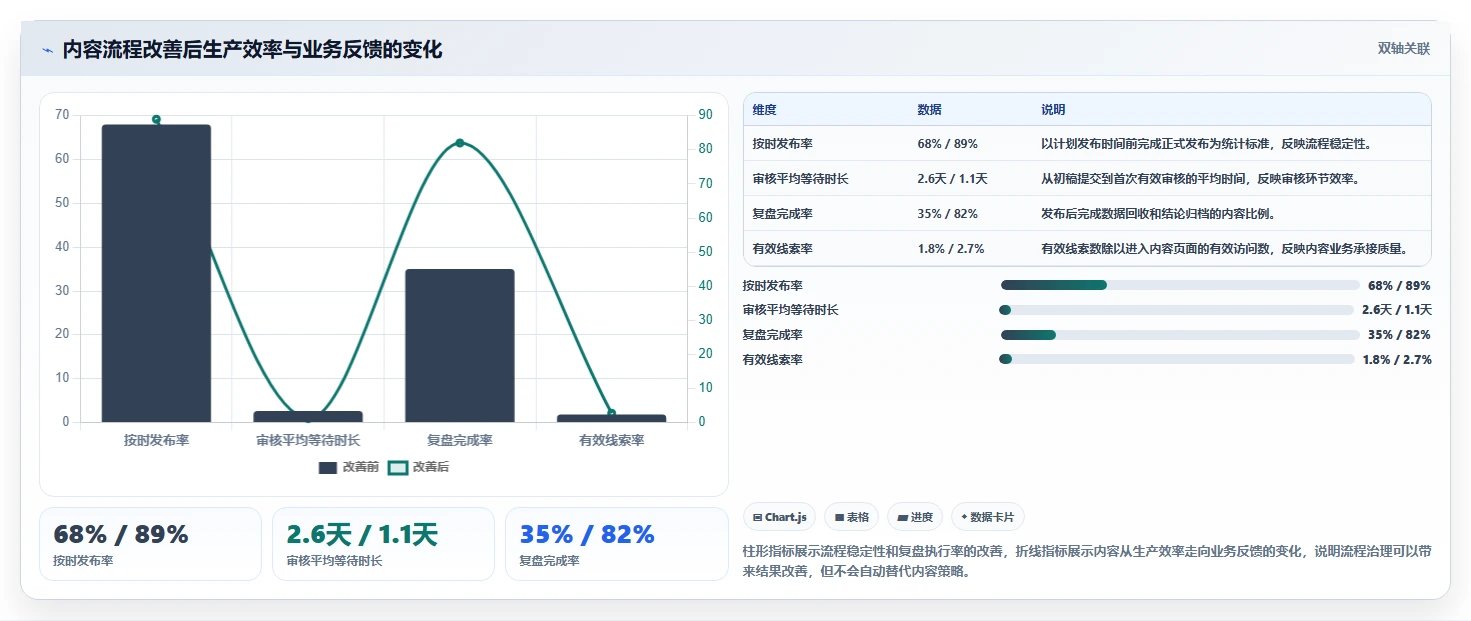Click the dark 改善前 legend swatch
The height and width of the screenshot is (621, 1471).
coord(328,467)
